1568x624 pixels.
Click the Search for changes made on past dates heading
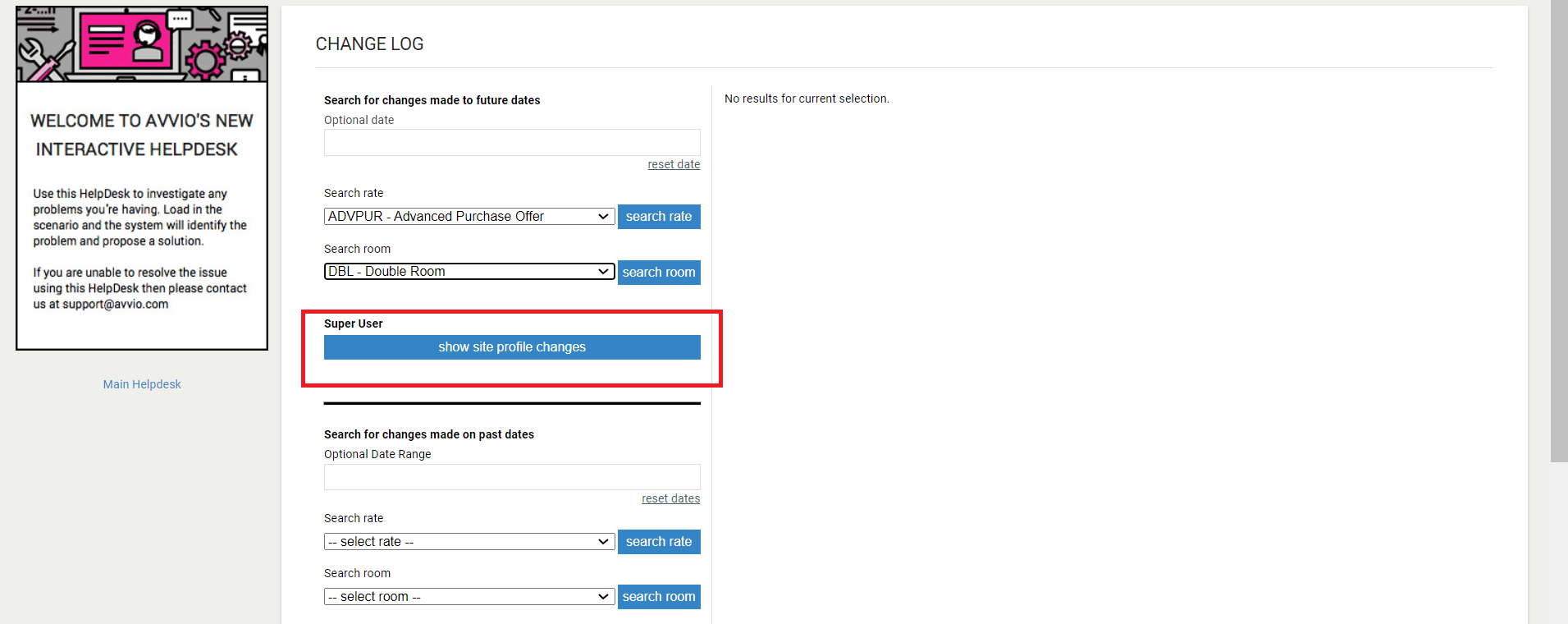coord(429,434)
